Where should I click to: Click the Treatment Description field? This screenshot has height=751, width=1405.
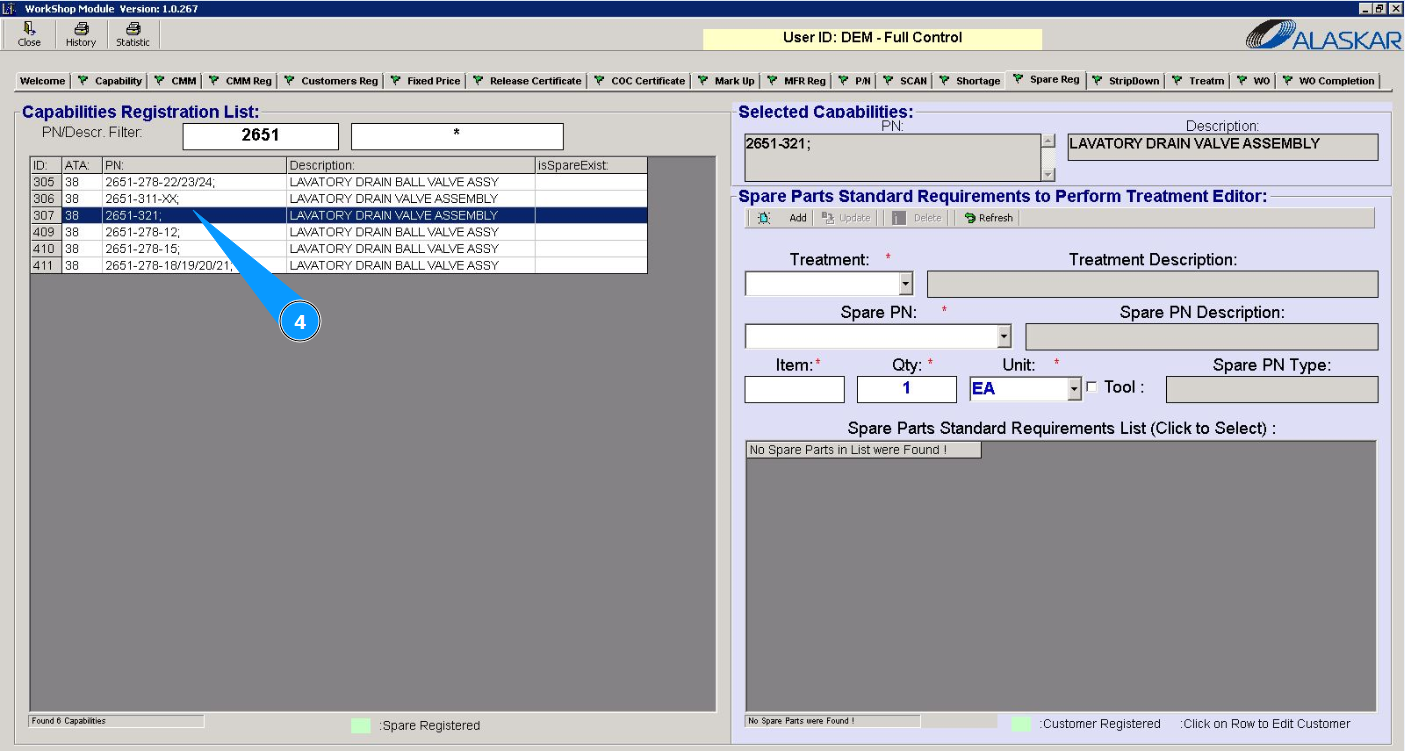pyautogui.click(x=1152, y=284)
